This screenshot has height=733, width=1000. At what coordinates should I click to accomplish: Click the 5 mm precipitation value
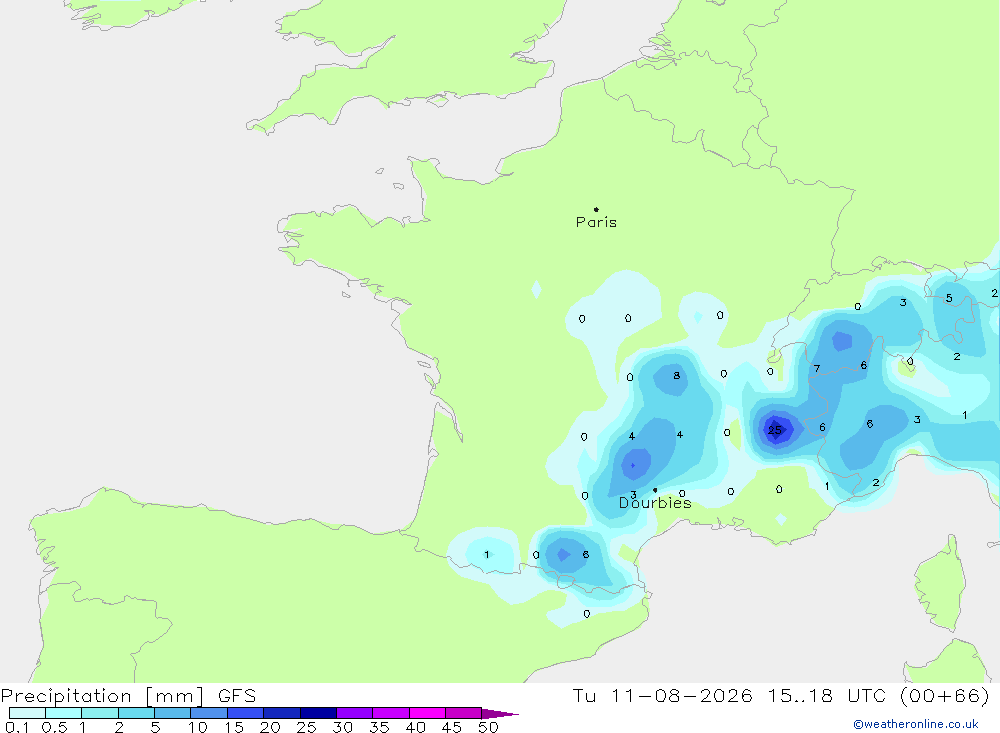[949, 298]
